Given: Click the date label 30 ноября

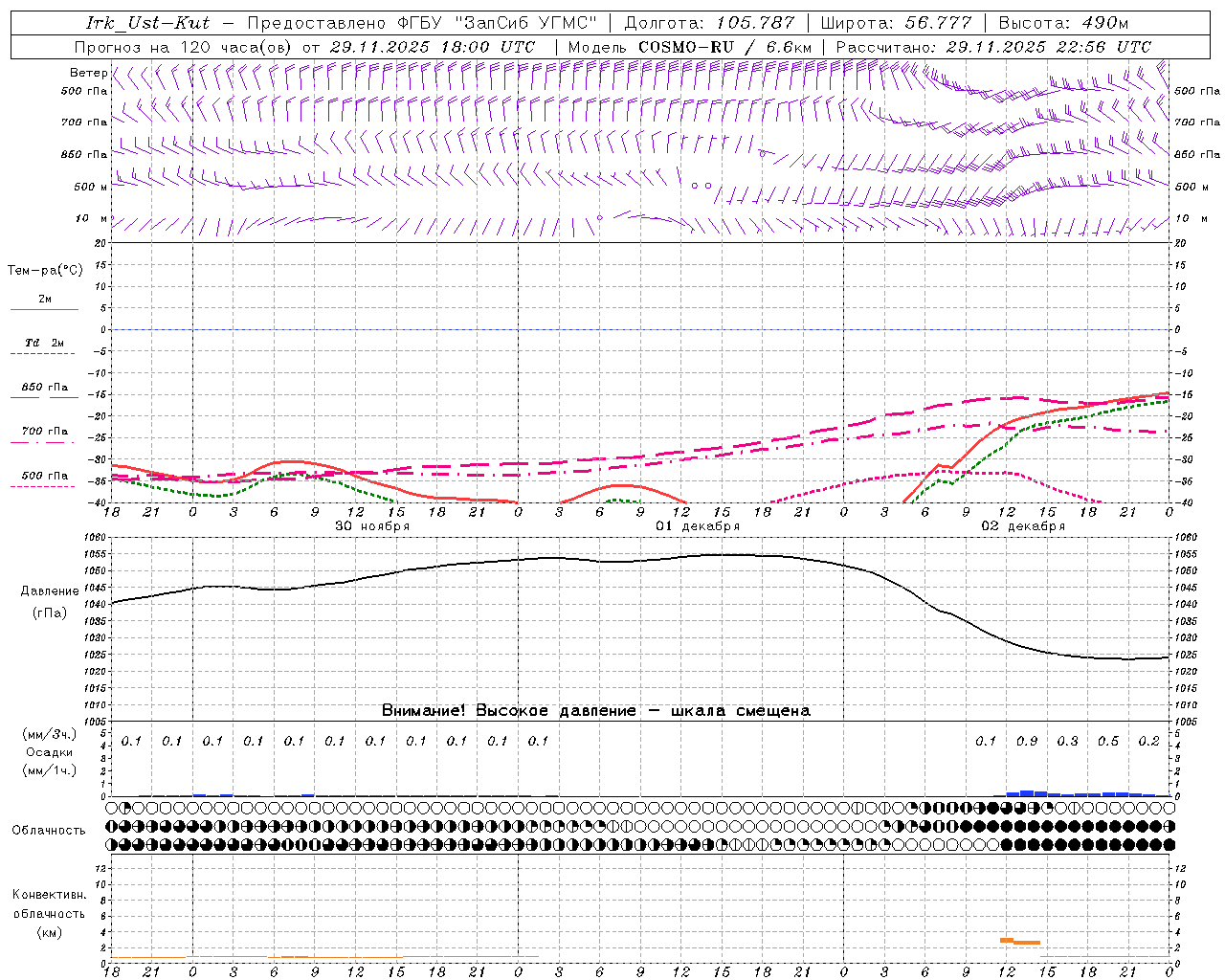Looking at the screenshot, I should click(371, 525).
